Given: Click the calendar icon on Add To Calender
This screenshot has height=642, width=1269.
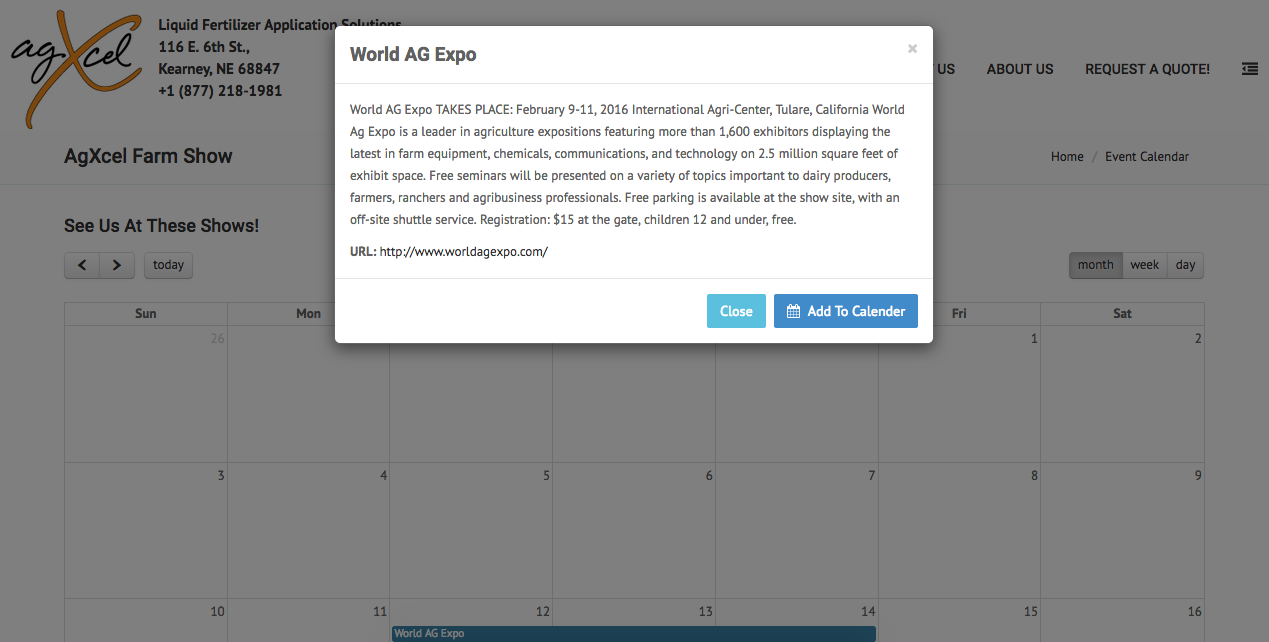Looking at the screenshot, I should [793, 311].
